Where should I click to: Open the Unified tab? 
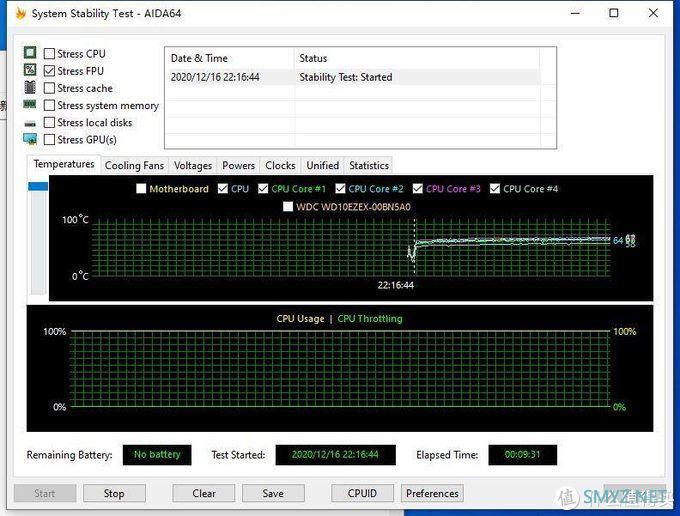pyautogui.click(x=323, y=166)
